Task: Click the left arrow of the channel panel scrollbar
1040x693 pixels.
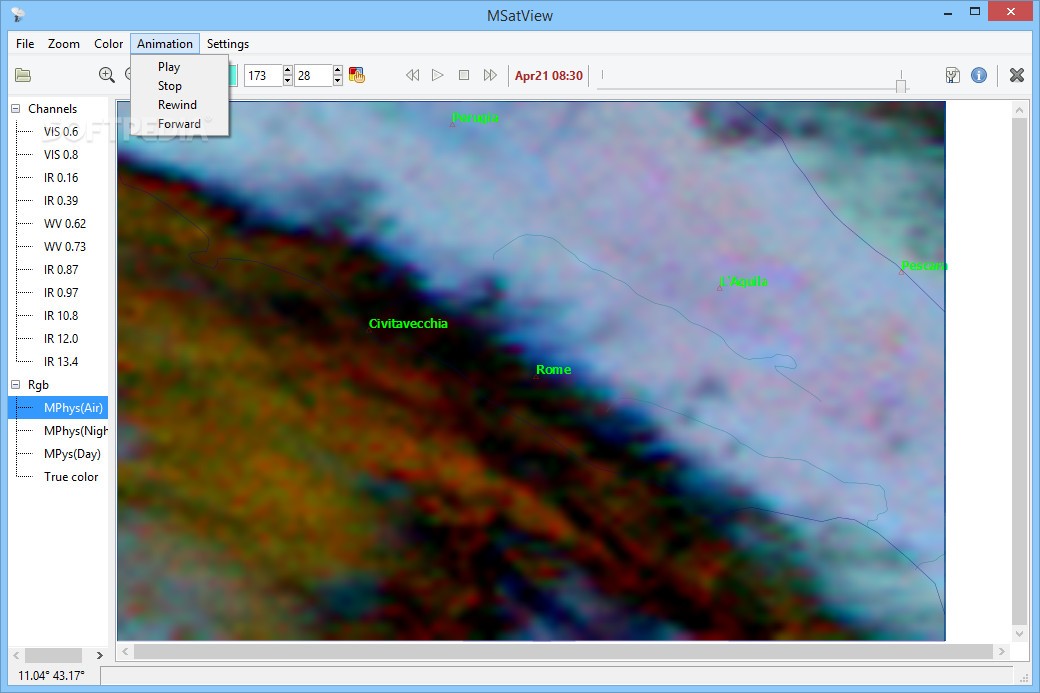Action: click(x=16, y=655)
